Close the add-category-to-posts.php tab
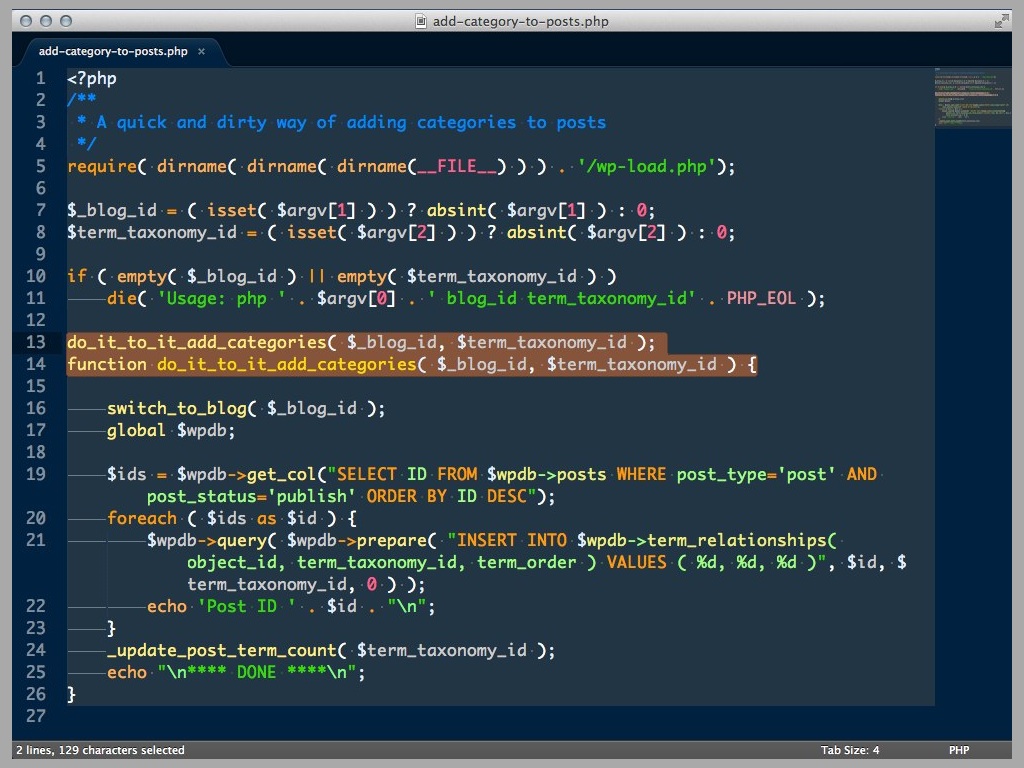Viewport: 1024px width, 768px height. [201, 52]
